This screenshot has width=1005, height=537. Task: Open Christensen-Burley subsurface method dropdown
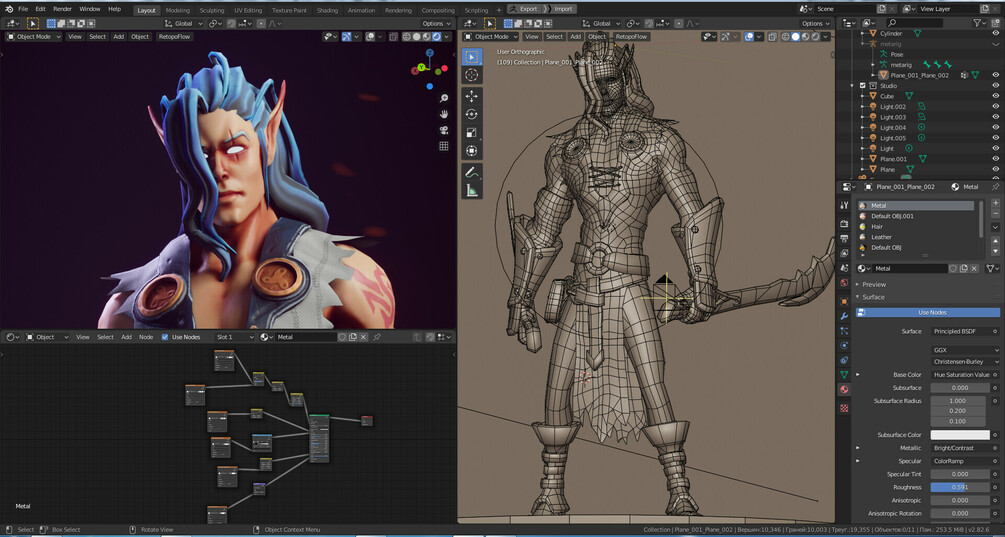pyautogui.click(x=965, y=361)
